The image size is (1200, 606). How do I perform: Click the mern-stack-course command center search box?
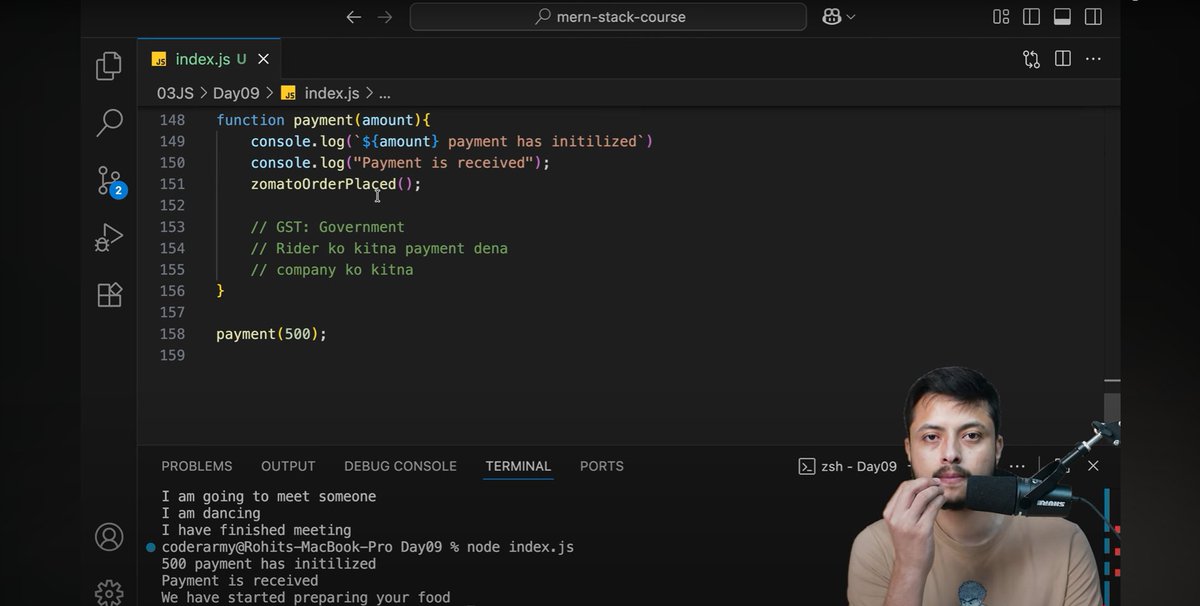[x=608, y=17]
